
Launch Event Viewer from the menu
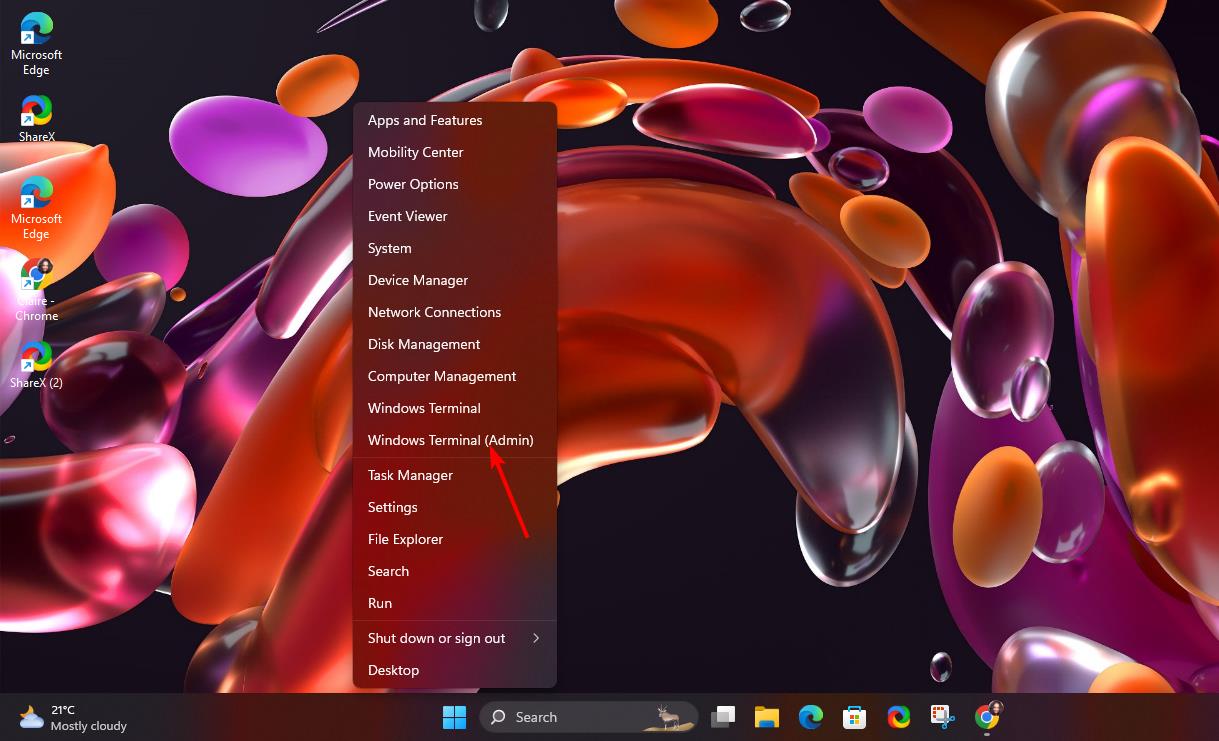coord(455,216)
